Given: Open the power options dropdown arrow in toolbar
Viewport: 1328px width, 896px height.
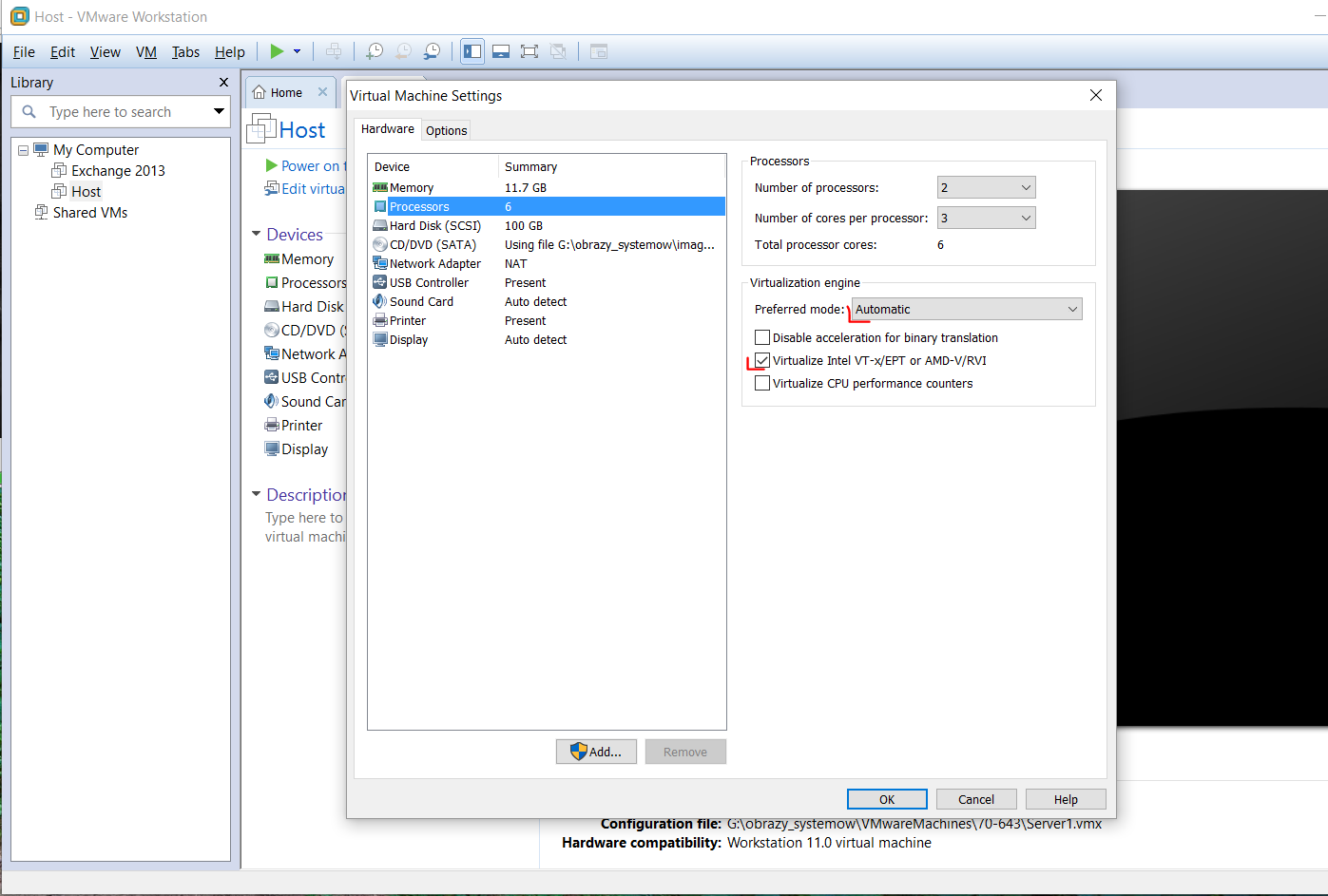Looking at the screenshot, I should pyautogui.click(x=297, y=51).
